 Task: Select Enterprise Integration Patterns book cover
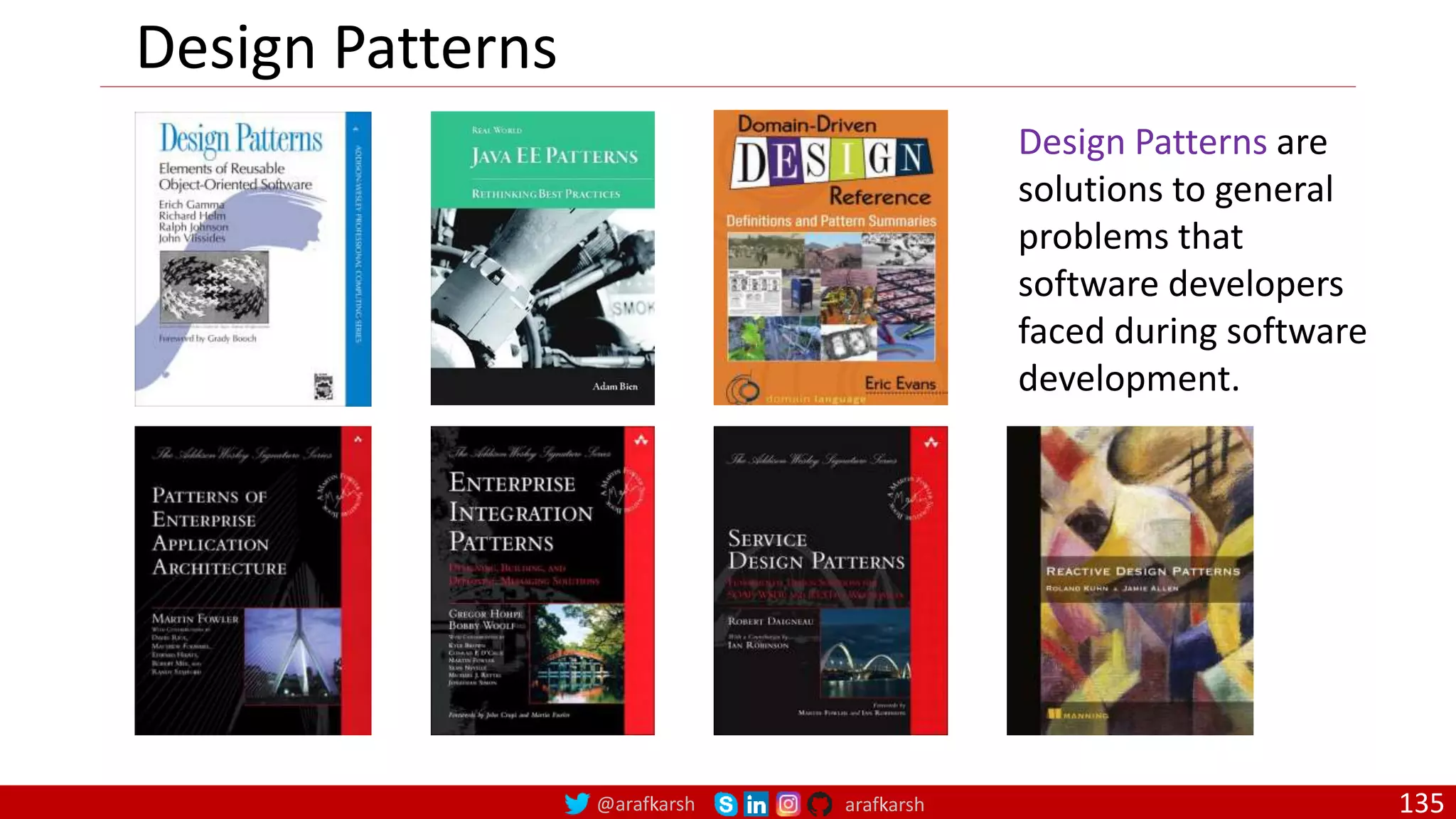click(x=542, y=580)
